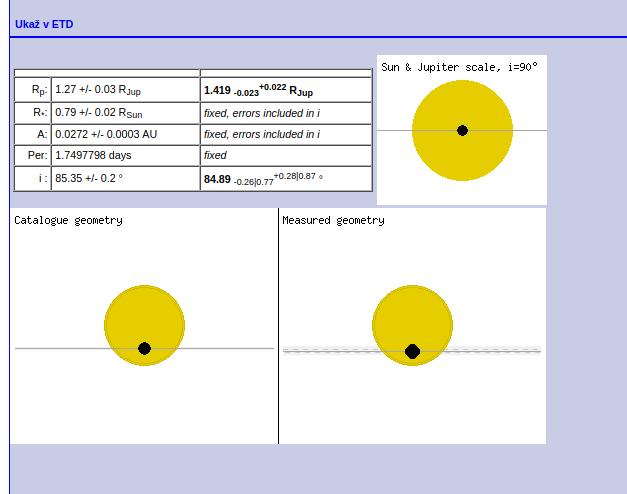Open the 'Ukaž v ETD' link
The height and width of the screenshot is (494, 627).
tap(44, 23)
